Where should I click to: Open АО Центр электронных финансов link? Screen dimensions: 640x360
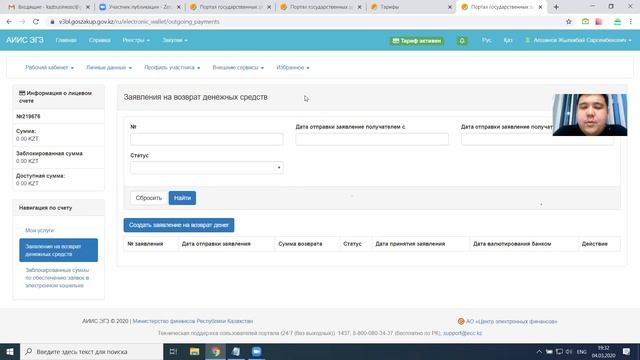click(511, 321)
